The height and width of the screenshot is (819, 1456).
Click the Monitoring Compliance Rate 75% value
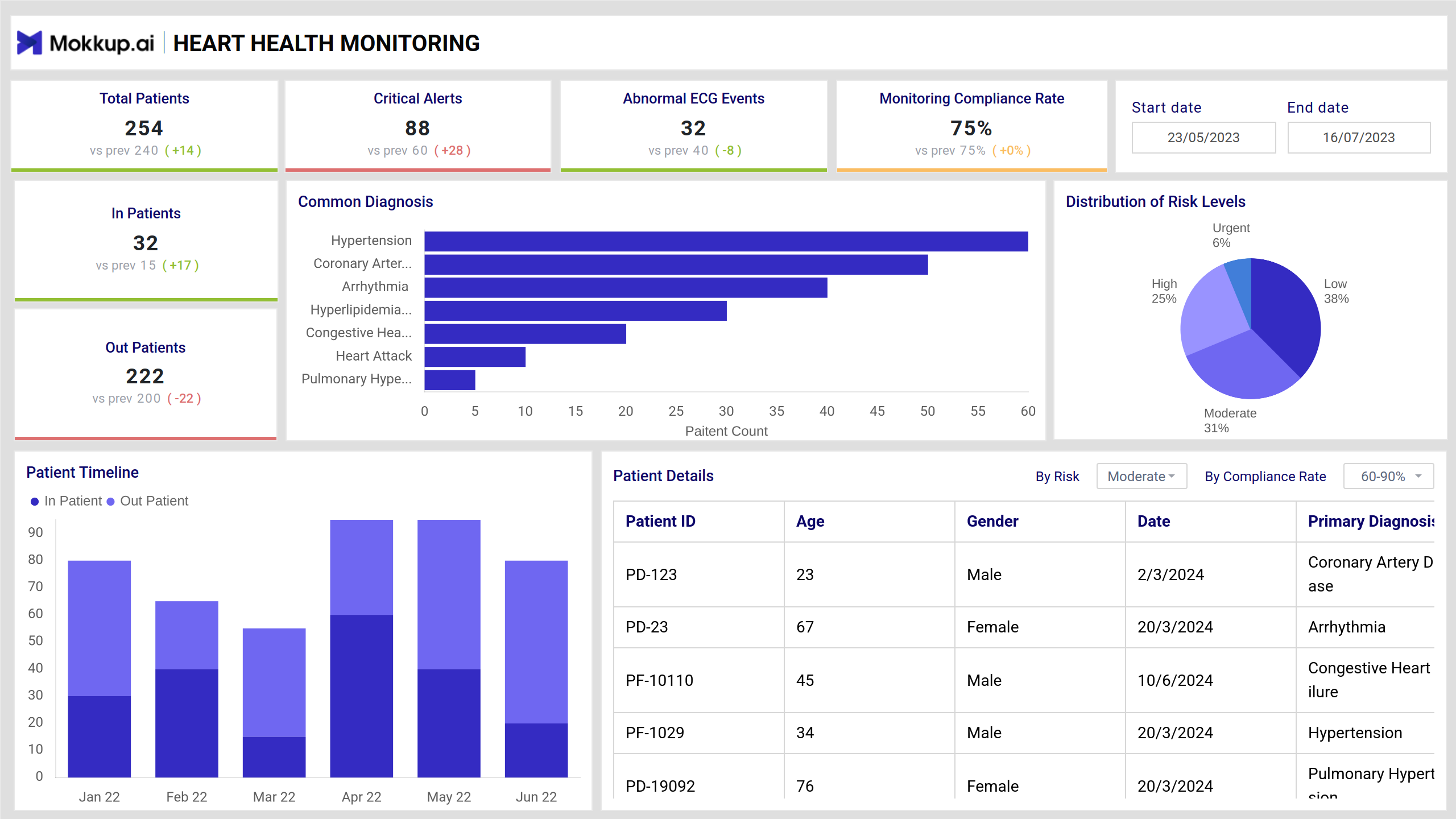pyautogui.click(x=971, y=128)
